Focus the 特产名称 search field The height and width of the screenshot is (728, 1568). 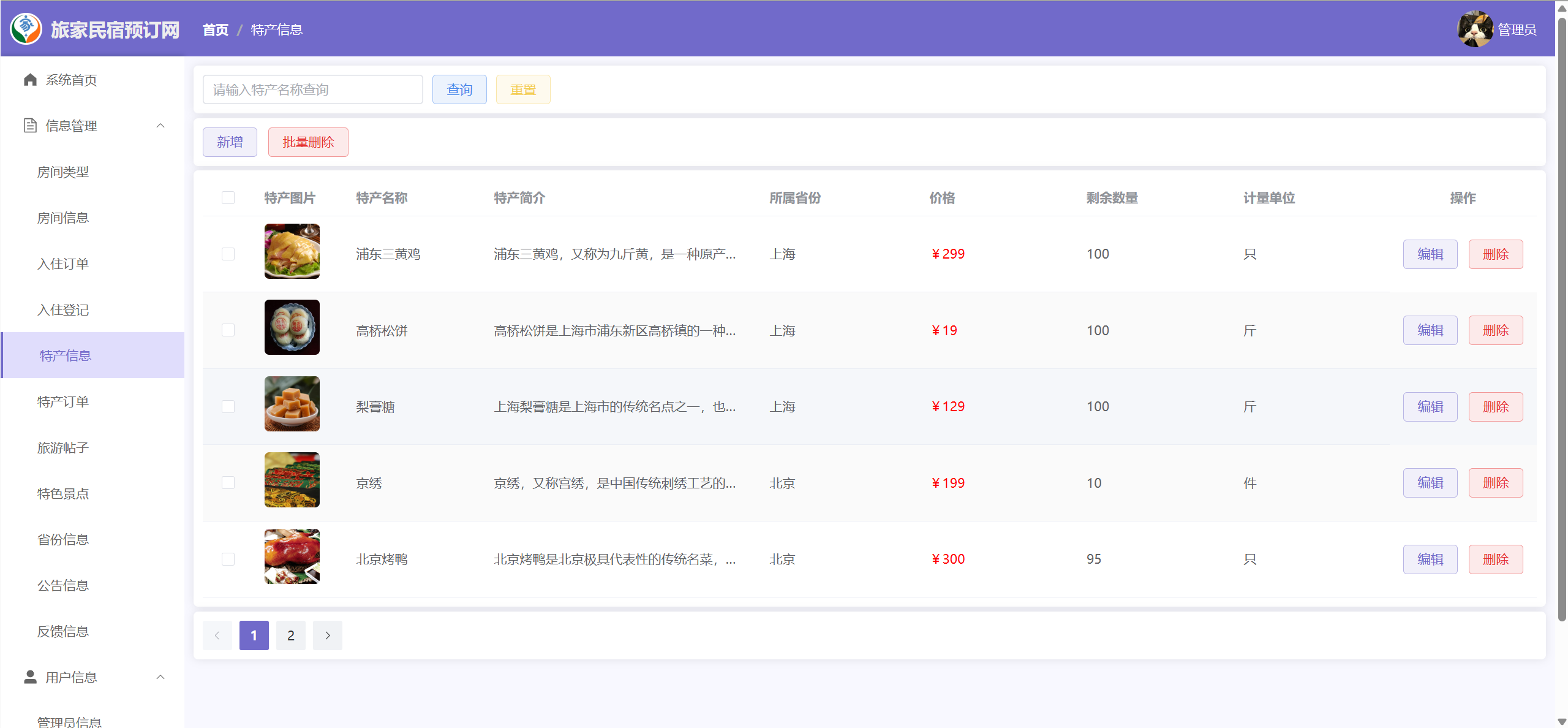click(312, 89)
